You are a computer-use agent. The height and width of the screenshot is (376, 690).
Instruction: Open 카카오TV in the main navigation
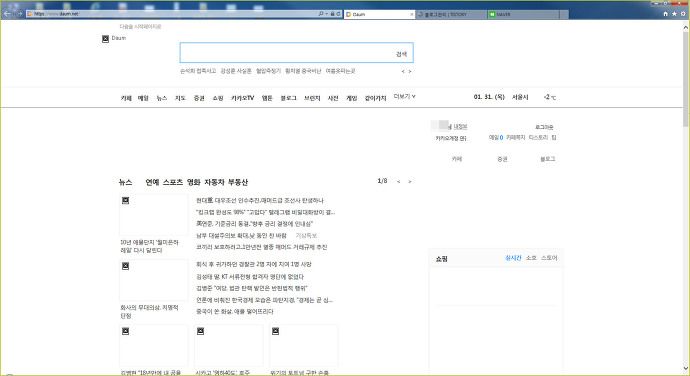click(x=242, y=98)
